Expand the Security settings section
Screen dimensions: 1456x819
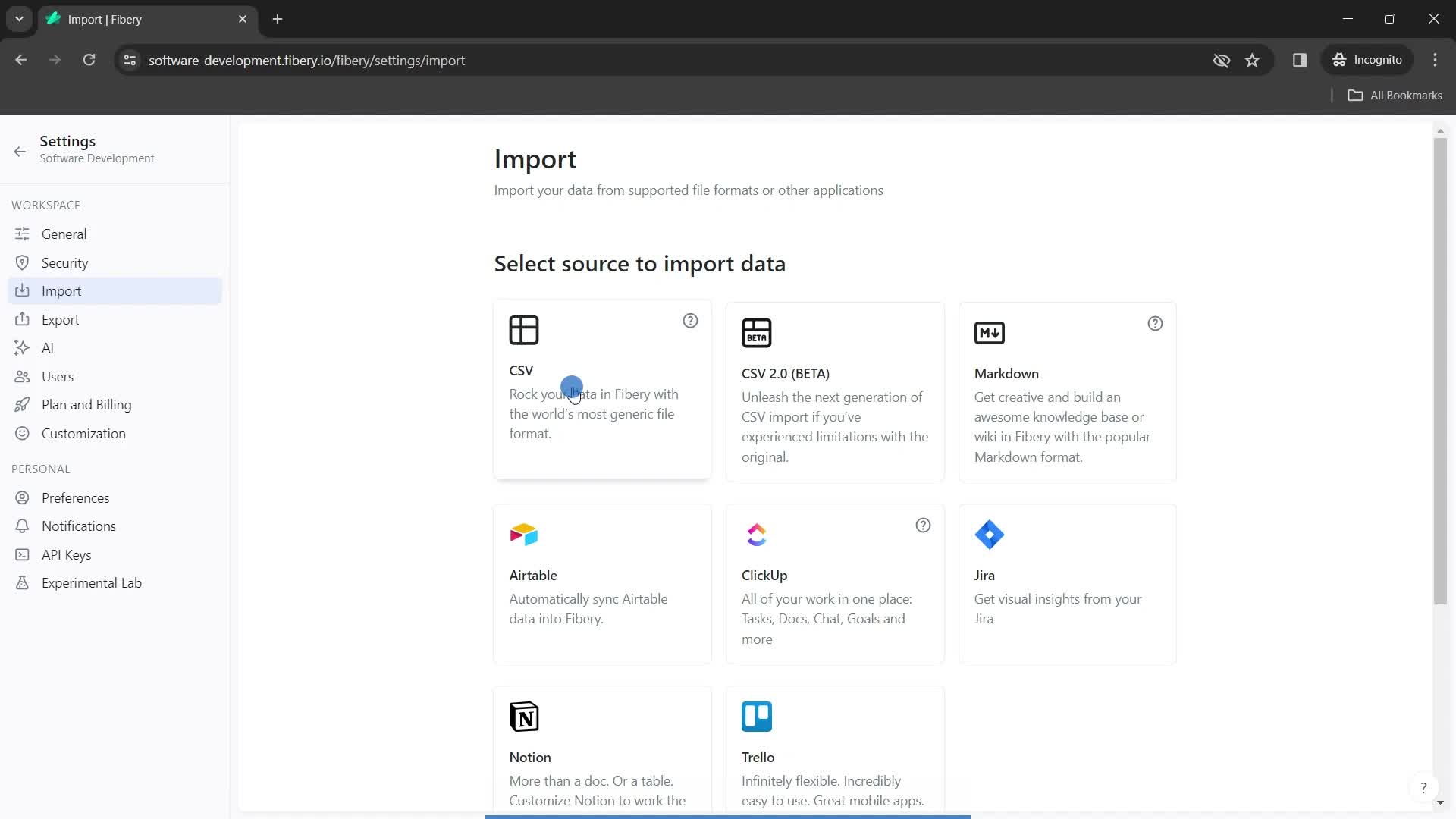(x=65, y=262)
